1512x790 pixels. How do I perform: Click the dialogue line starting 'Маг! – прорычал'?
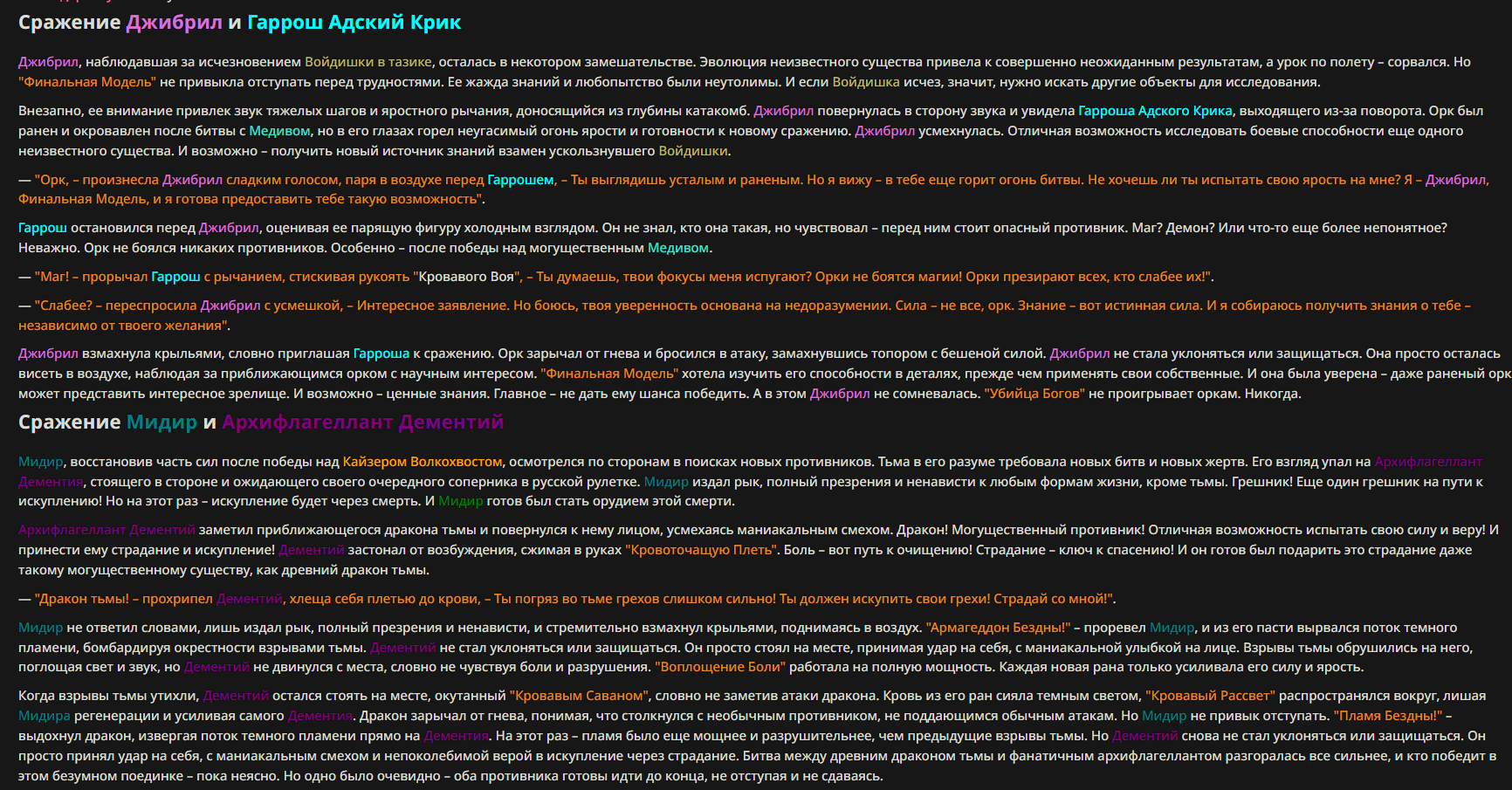tap(616, 277)
